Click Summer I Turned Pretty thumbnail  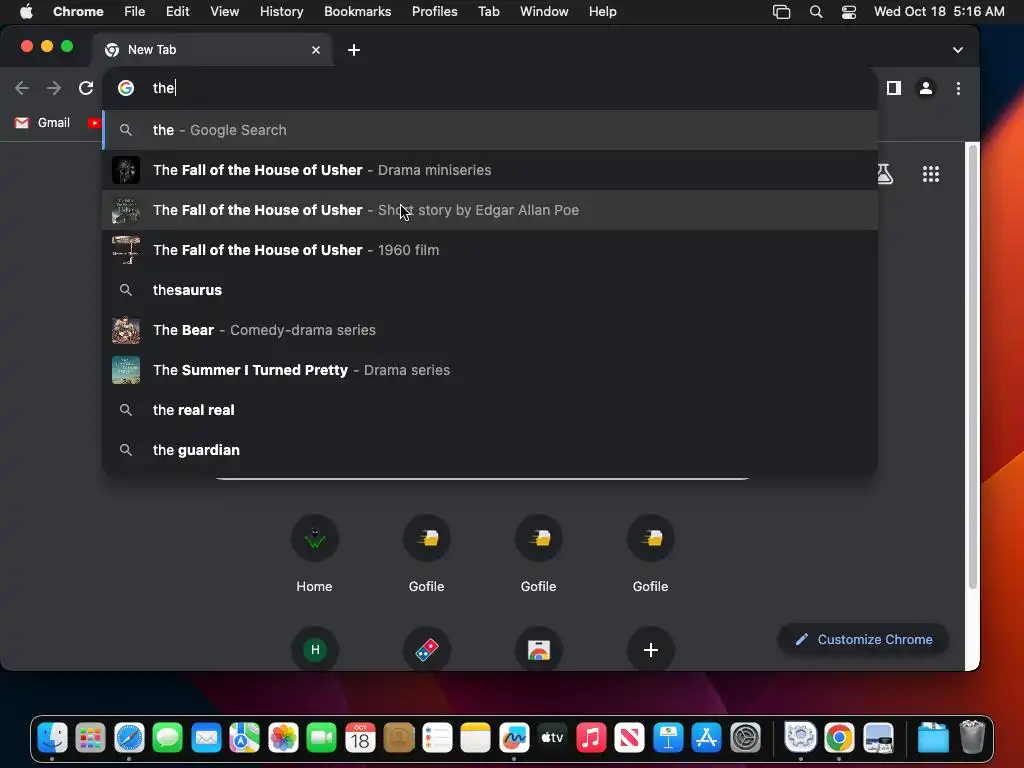pyautogui.click(x=125, y=370)
